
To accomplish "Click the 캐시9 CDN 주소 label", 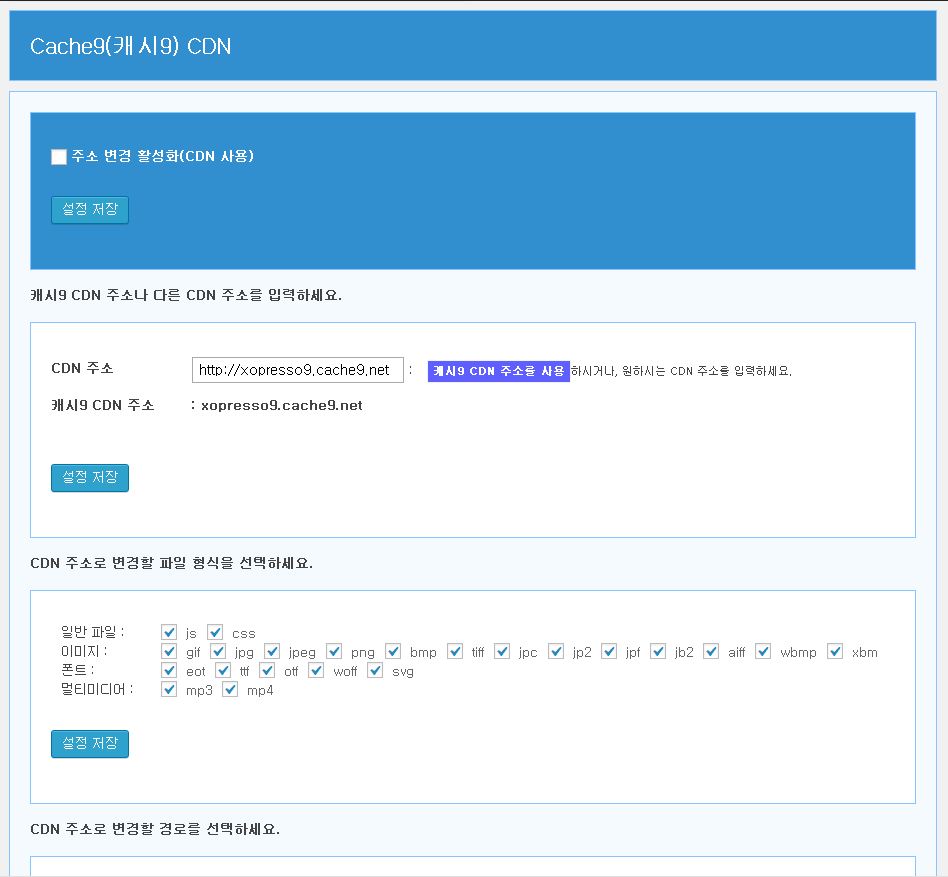I will 103,406.
